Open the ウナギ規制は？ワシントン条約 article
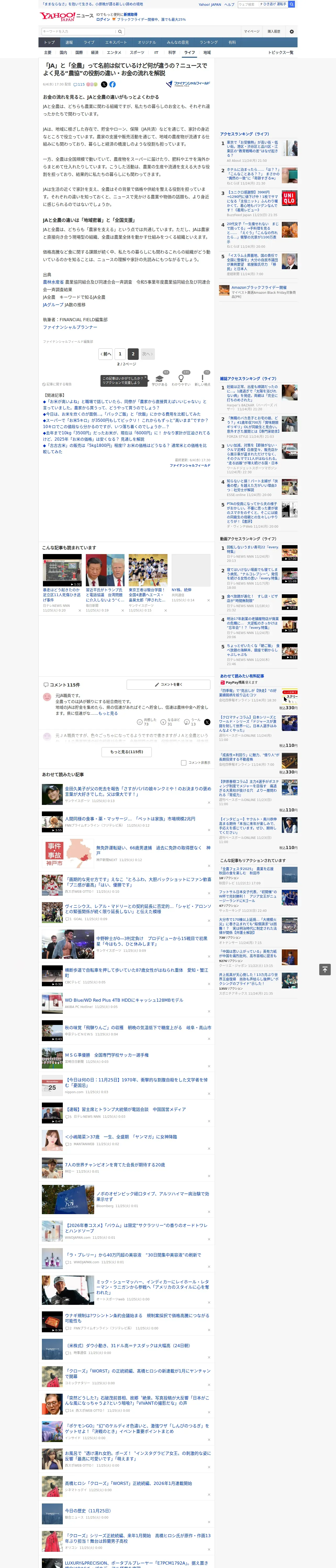The height and width of the screenshot is (1568, 336). 137,1318
